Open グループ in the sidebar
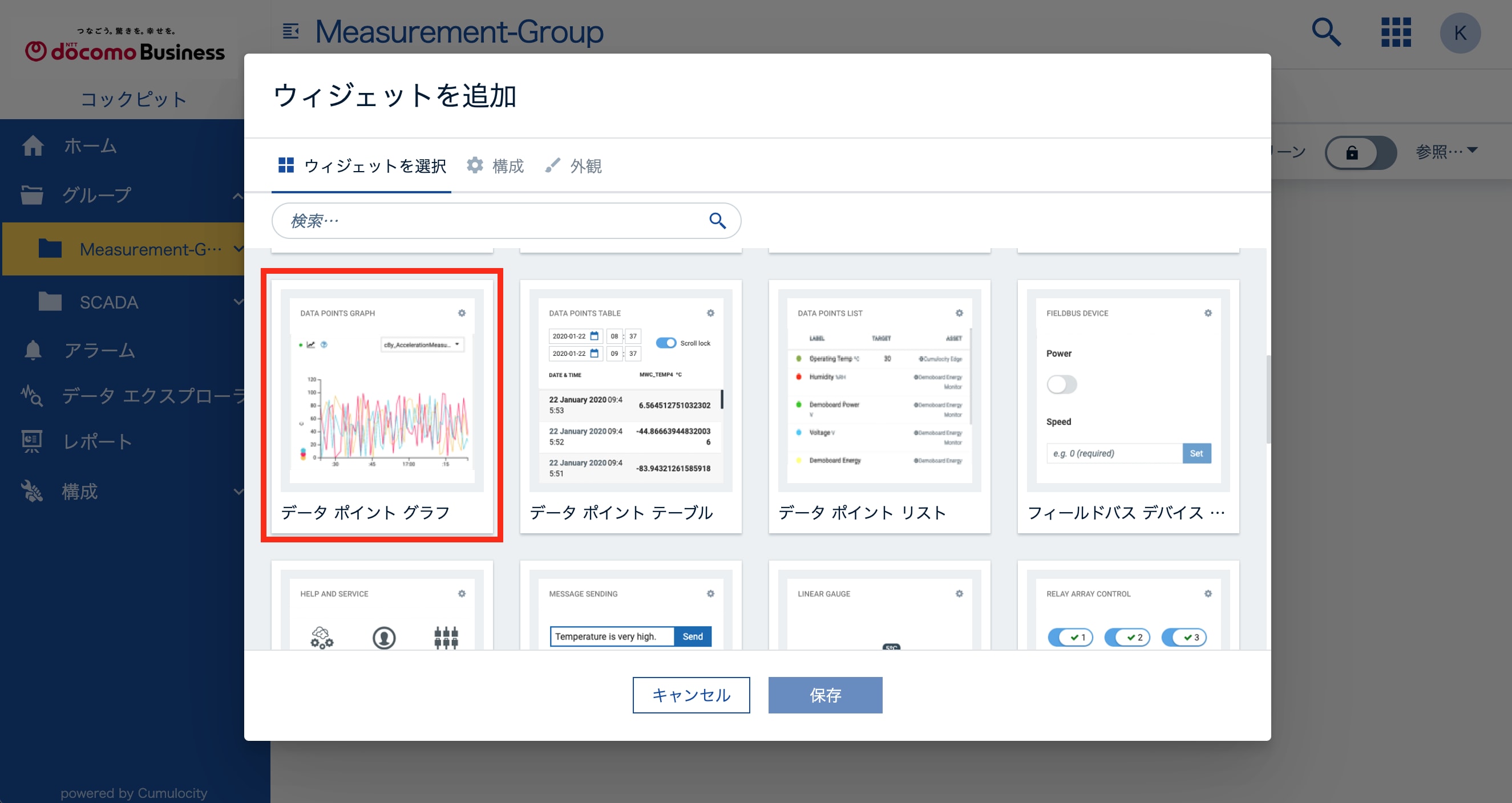 (x=98, y=195)
